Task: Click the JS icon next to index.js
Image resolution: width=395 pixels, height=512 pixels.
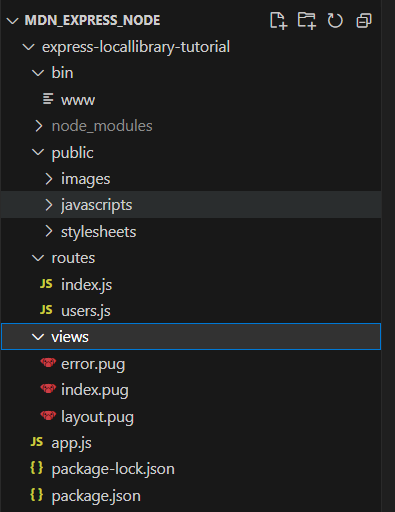Action: (46, 284)
